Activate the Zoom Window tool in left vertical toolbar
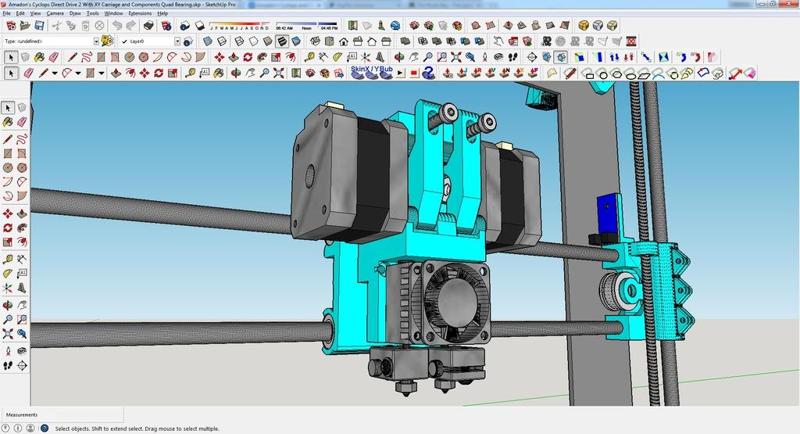 [x=21, y=319]
